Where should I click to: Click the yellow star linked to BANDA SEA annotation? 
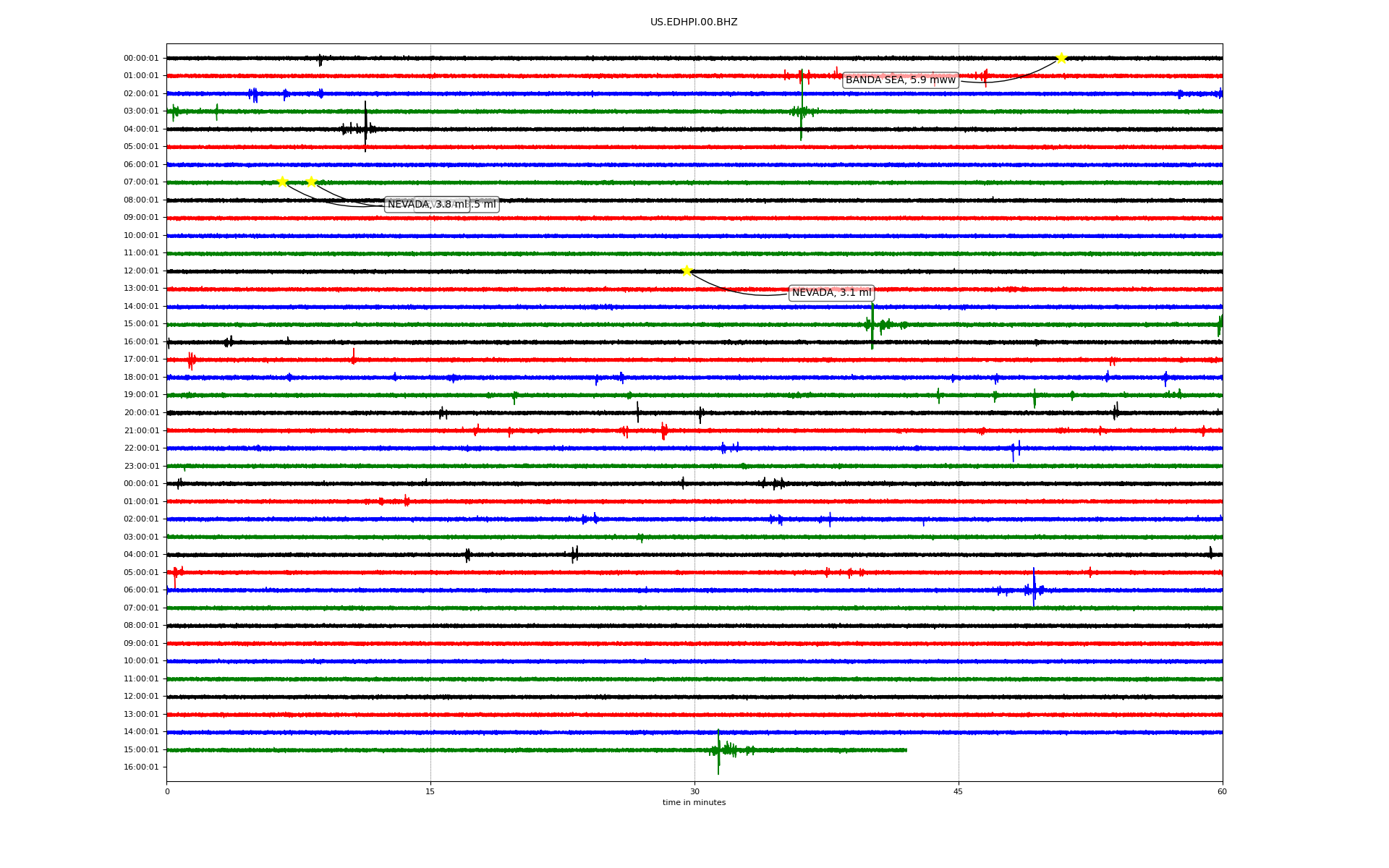pos(1061,58)
